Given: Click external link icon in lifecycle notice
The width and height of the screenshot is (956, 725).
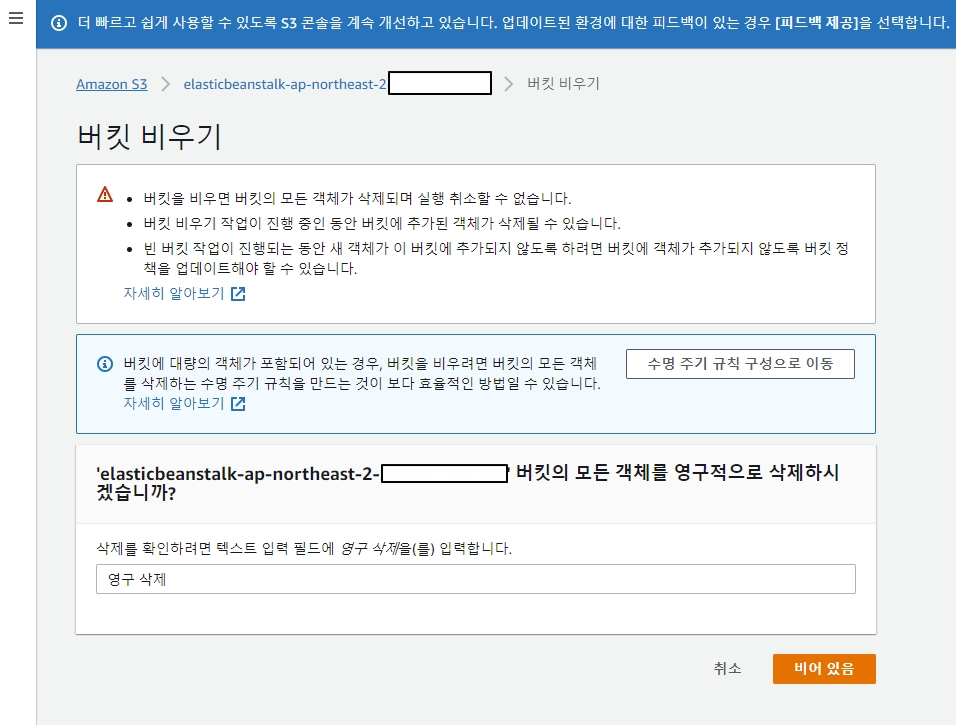Looking at the screenshot, I should coord(238,404).
